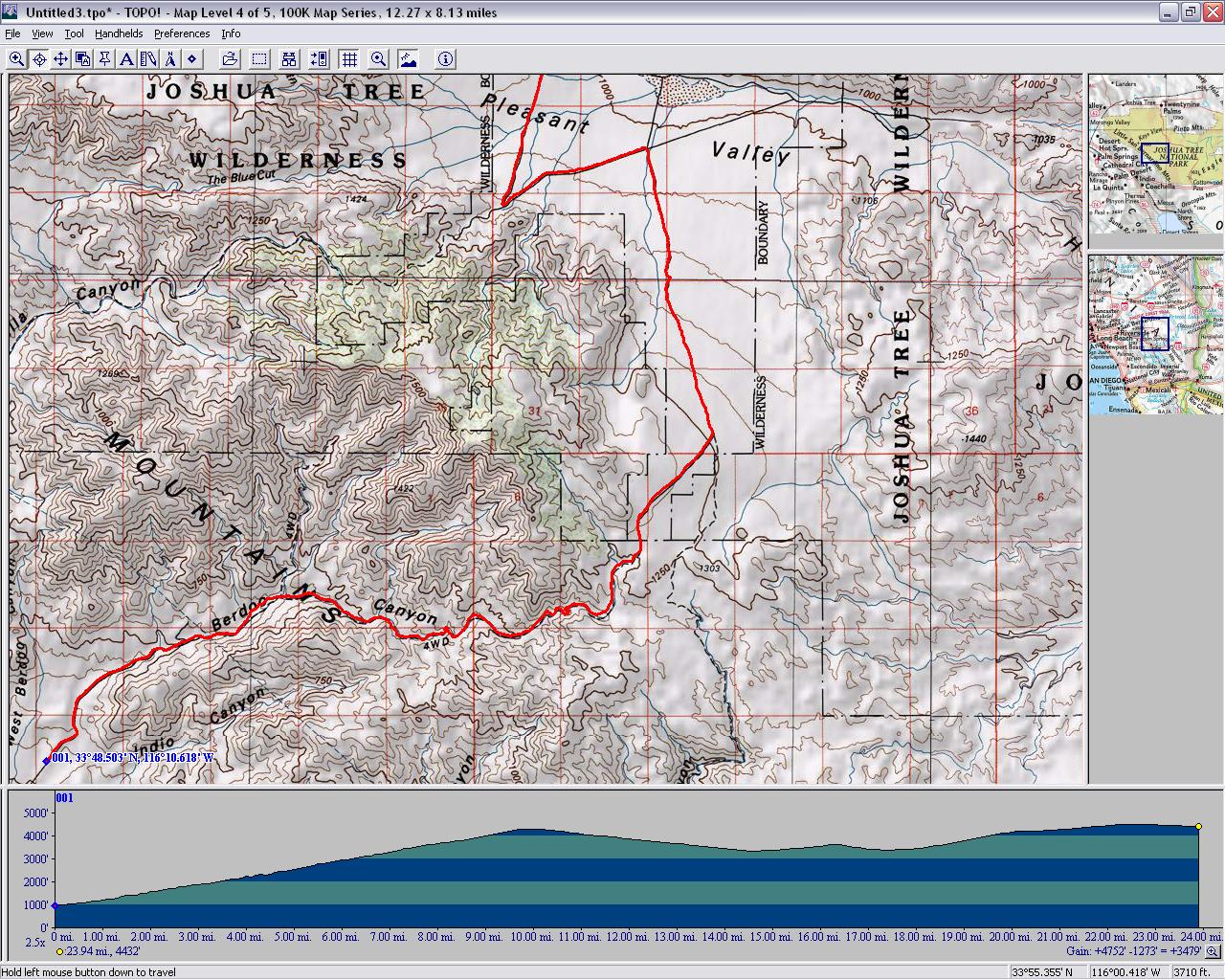
Task: Click the upper Joshua Tree overview map thumbnail
Action: coord(1156,154)
